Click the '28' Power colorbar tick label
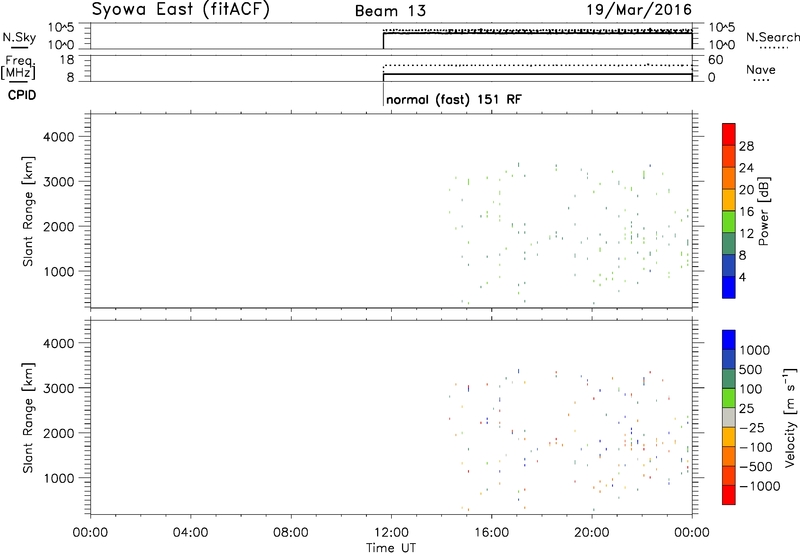Screen dimensions: 800x554 pyautogui.click(x=746, y=146)
